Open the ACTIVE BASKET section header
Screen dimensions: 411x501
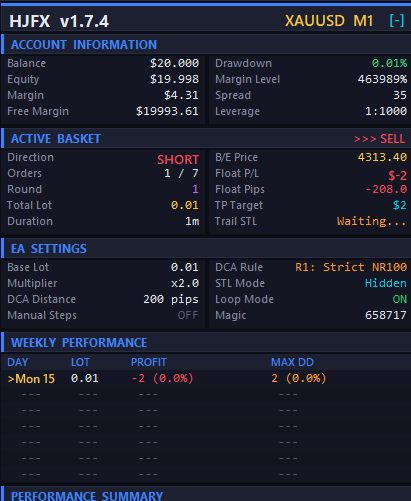[x=206, y=138]
